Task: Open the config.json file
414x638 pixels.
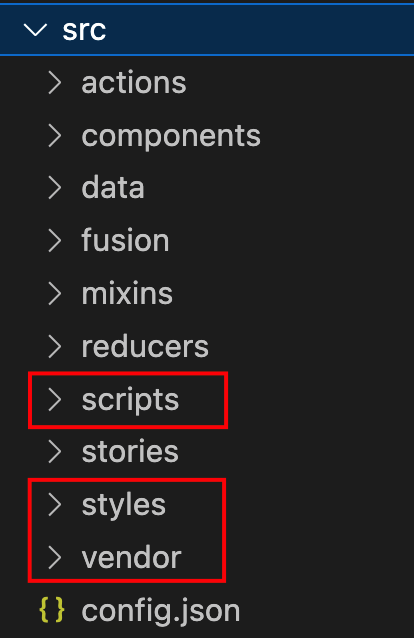Action: point(207,610)
